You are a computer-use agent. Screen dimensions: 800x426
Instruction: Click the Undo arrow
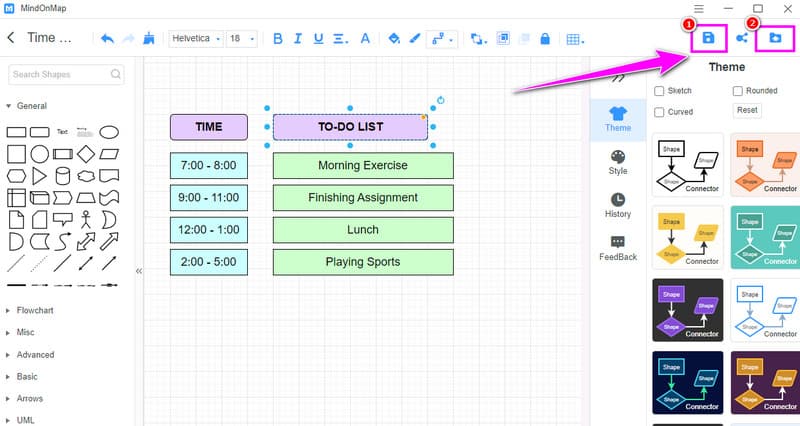[x=107, y=39]
